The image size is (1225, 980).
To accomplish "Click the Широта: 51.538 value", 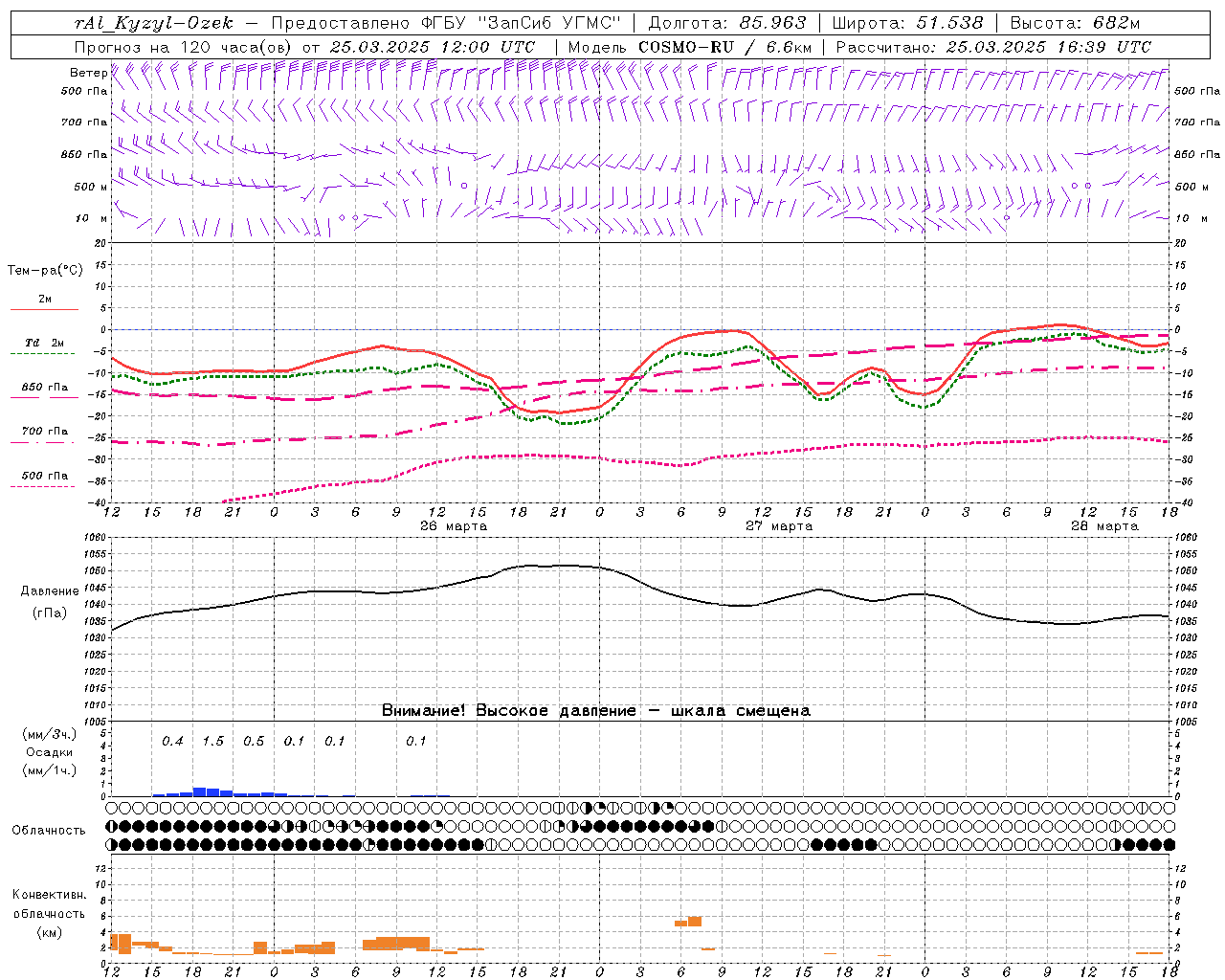I will tap(907, 23).
